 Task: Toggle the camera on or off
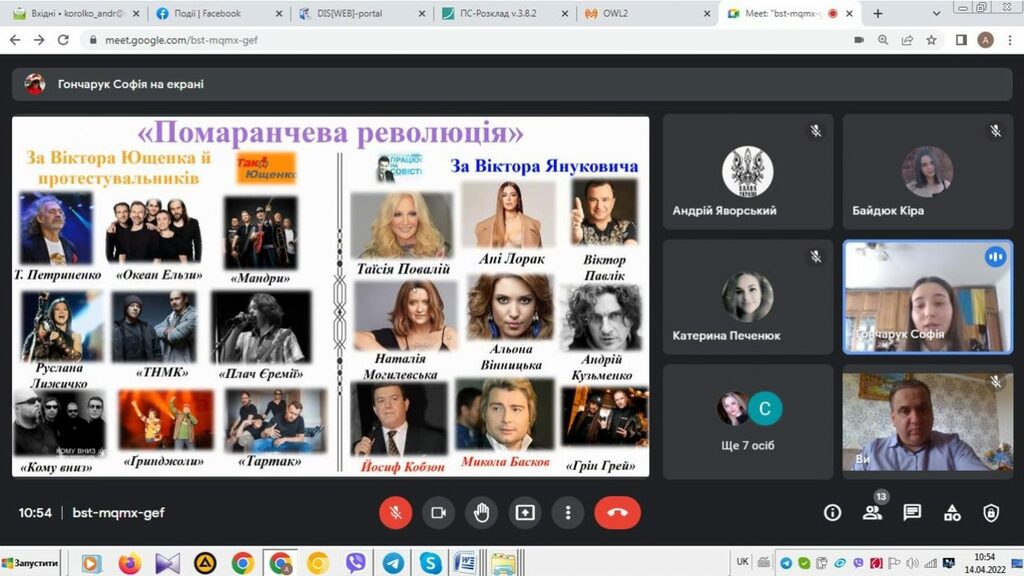(438, 513)
